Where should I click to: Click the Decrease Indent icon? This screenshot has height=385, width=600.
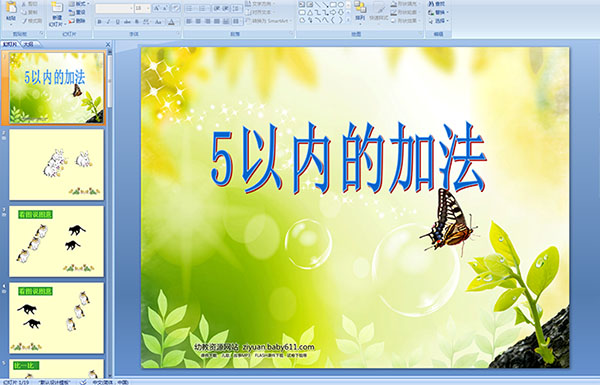click(217, 8)
